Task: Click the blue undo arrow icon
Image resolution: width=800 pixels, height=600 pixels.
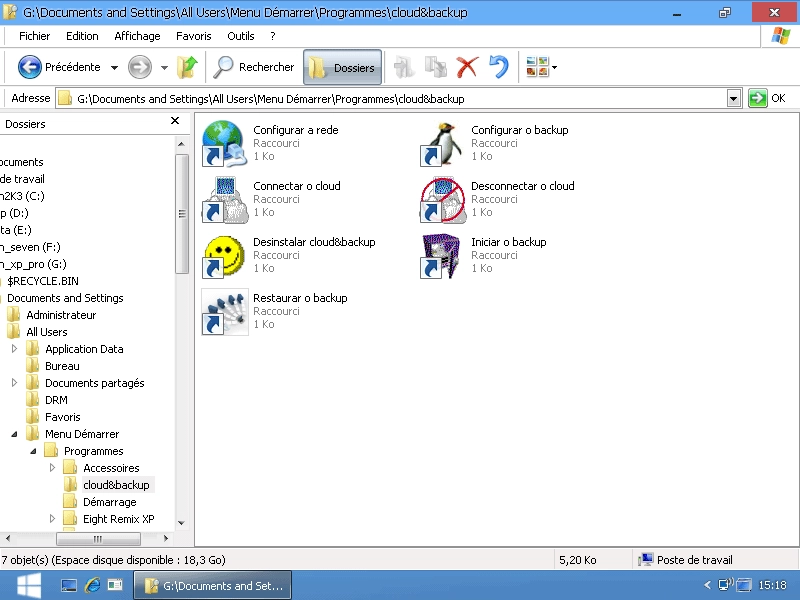Action: (x=498, y=67)
